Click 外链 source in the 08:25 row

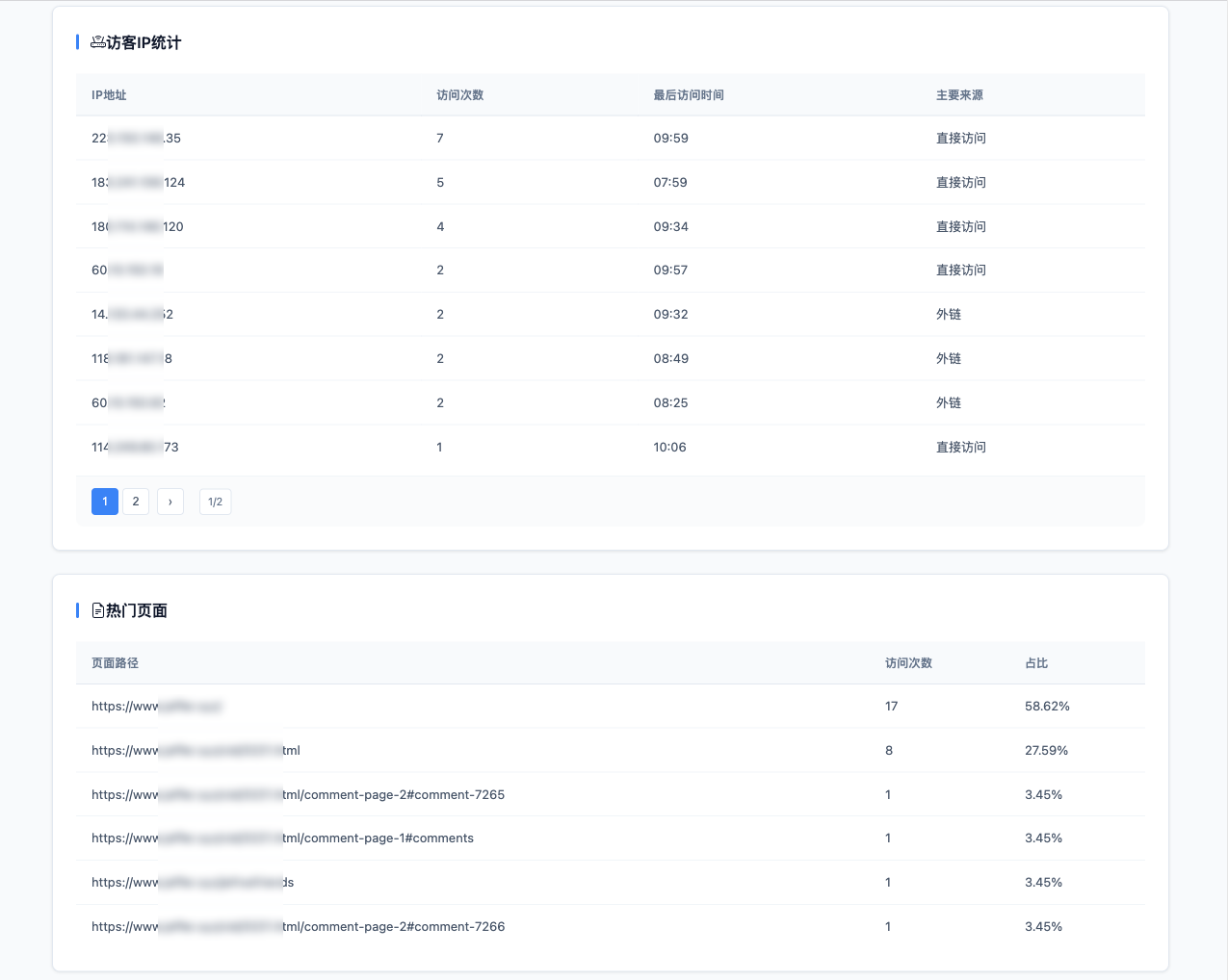tap(949, 403)
